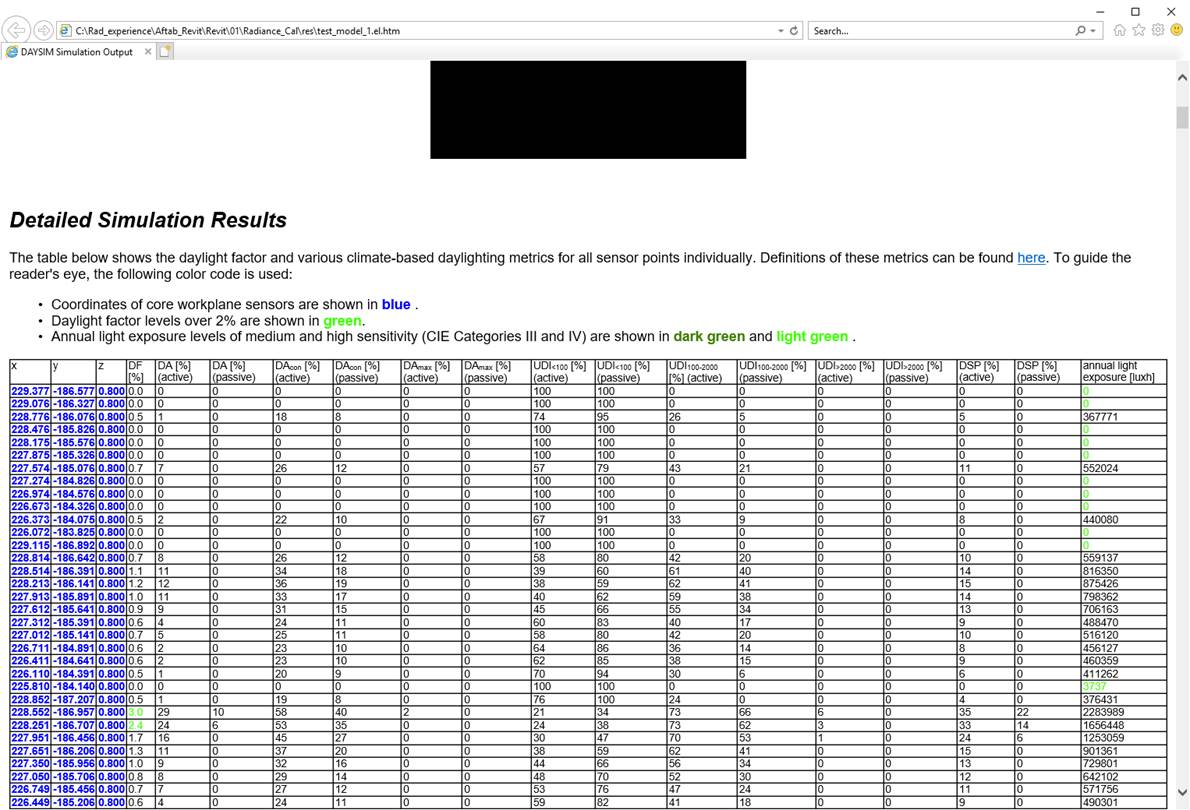This screenshot has height=810, width=1190.
Task: Click the y coordinate '-184.075' cell
Action: pyautogui.click(x=74, y=520)
